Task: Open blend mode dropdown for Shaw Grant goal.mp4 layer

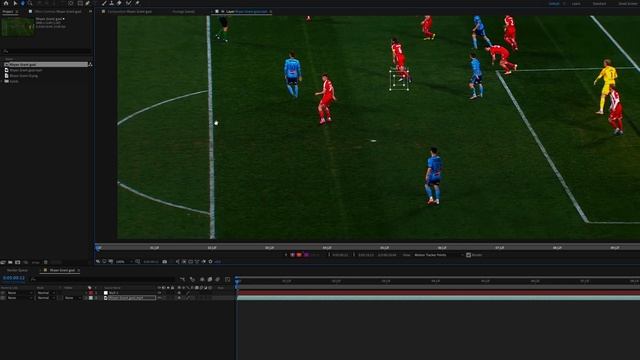Action: pyautogui.click(x=46, y=298)
